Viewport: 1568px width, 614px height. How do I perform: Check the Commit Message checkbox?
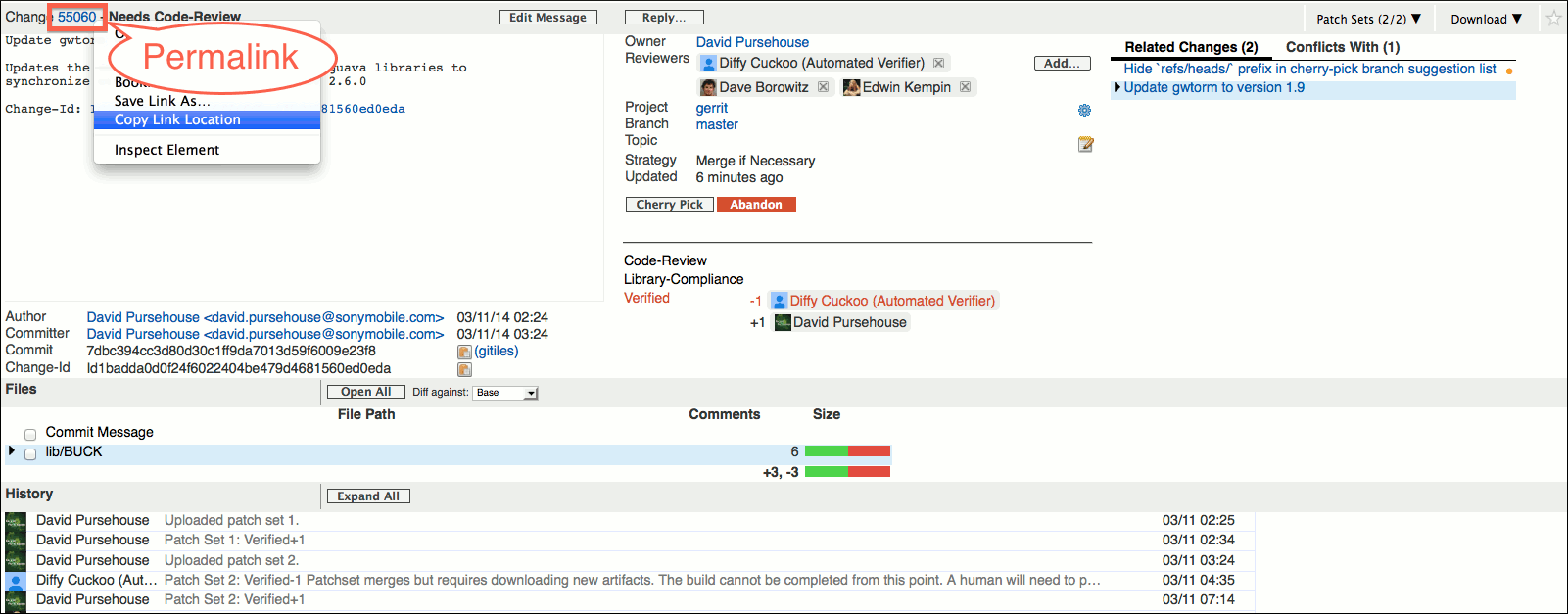30,434
